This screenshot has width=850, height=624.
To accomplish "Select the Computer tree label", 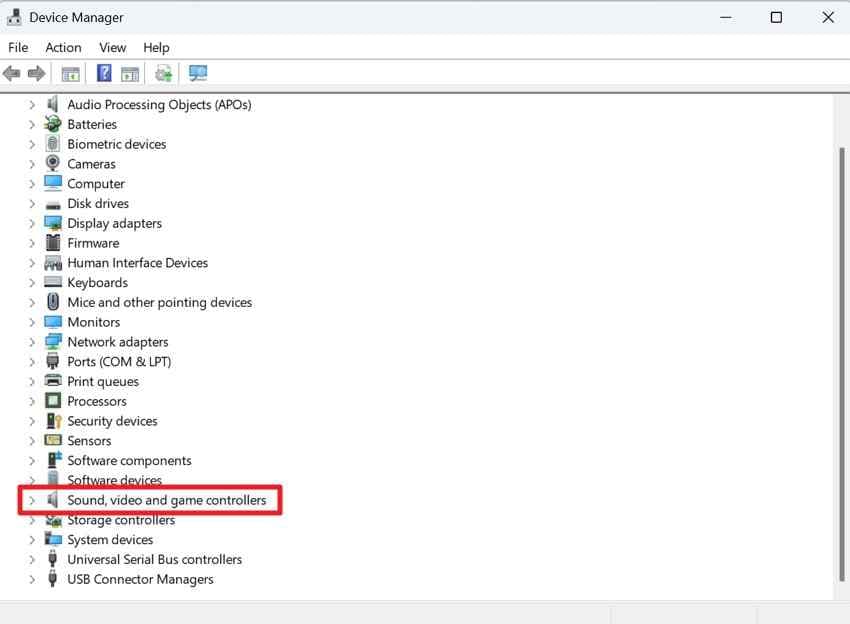I will (96, 184).
